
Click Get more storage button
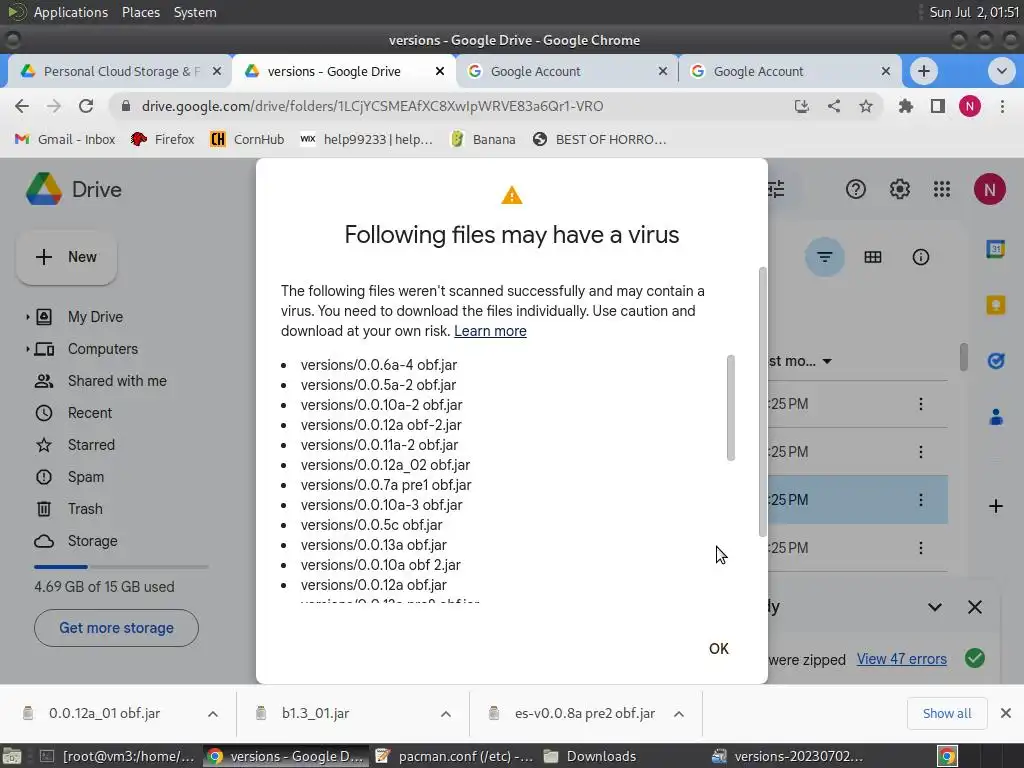[116, 628]
